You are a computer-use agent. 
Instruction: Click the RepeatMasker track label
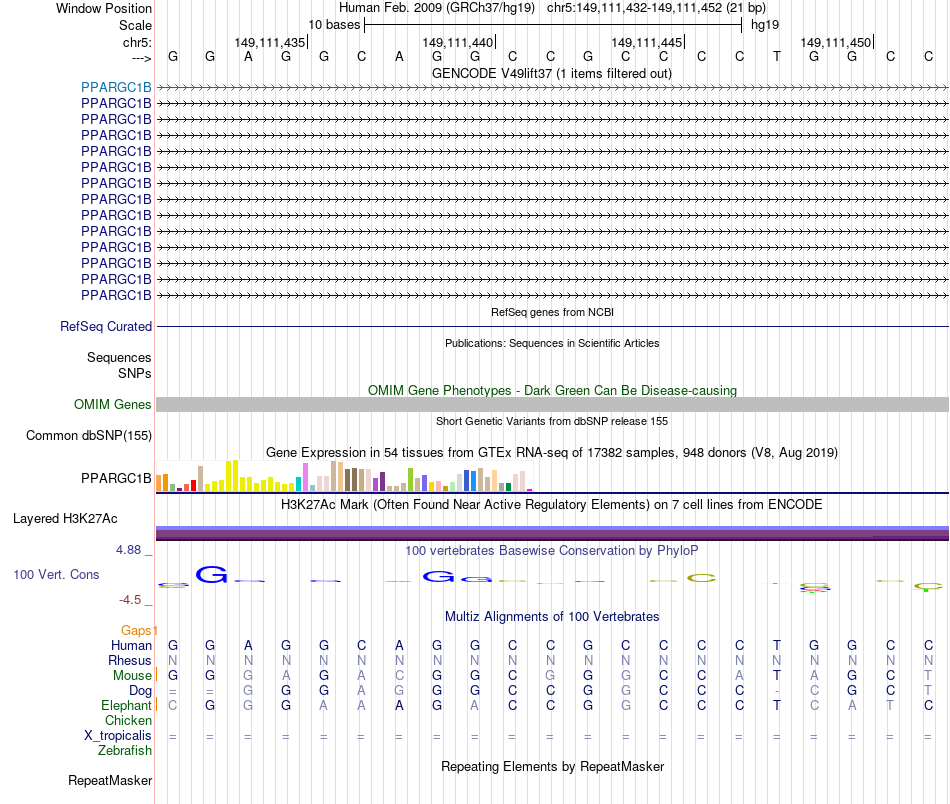pos(110,780)
